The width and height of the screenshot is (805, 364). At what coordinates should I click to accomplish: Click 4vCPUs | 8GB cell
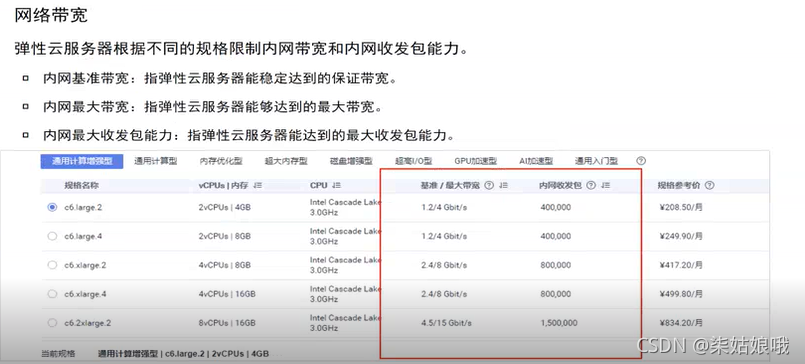point(225,265)
